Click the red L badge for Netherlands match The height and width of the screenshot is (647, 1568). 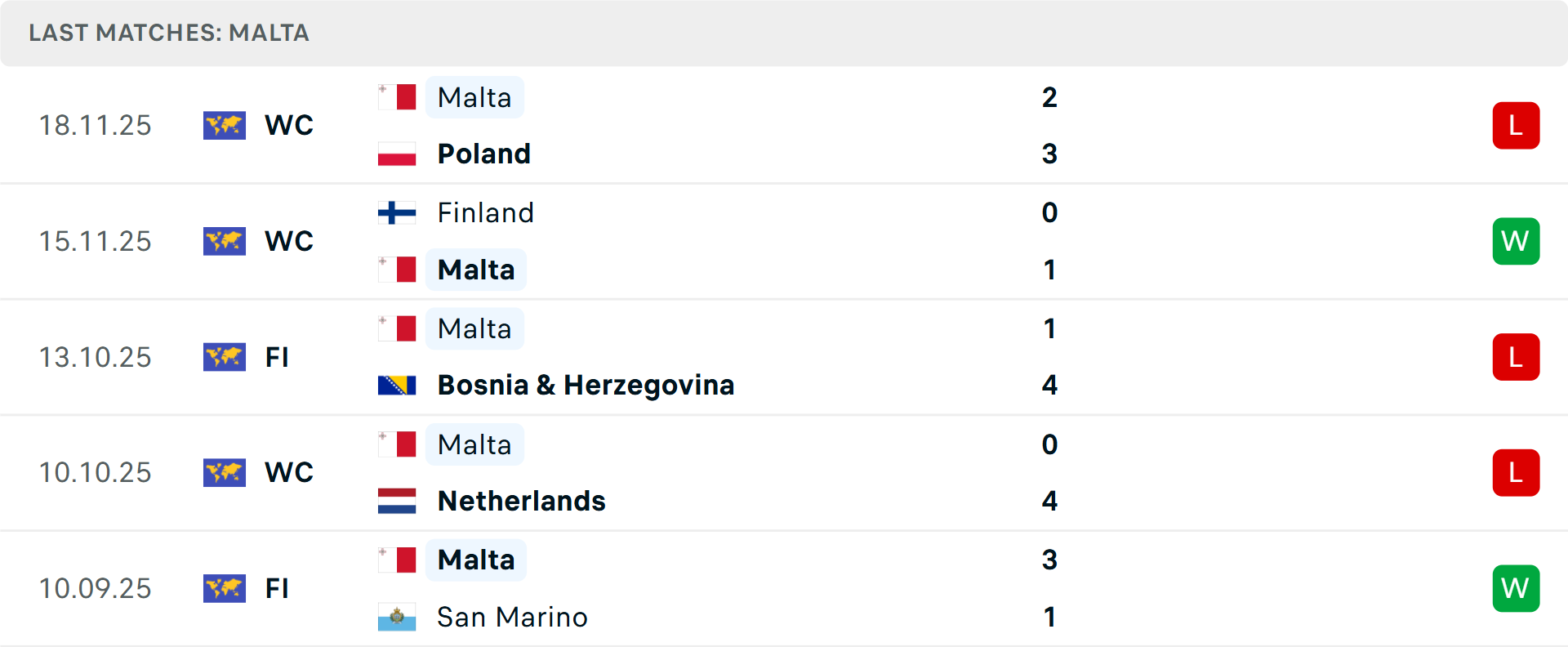tap(1516, 472)
